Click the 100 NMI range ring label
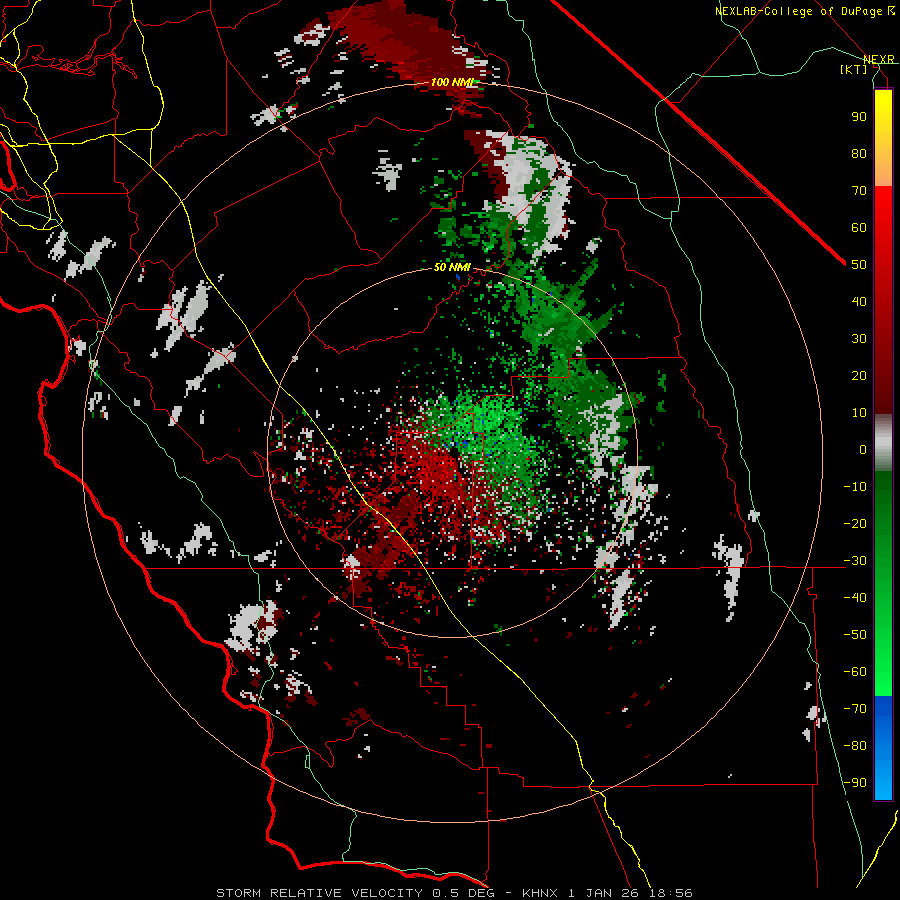The height and width of the screenshot is (900, 900). (452, 82)
